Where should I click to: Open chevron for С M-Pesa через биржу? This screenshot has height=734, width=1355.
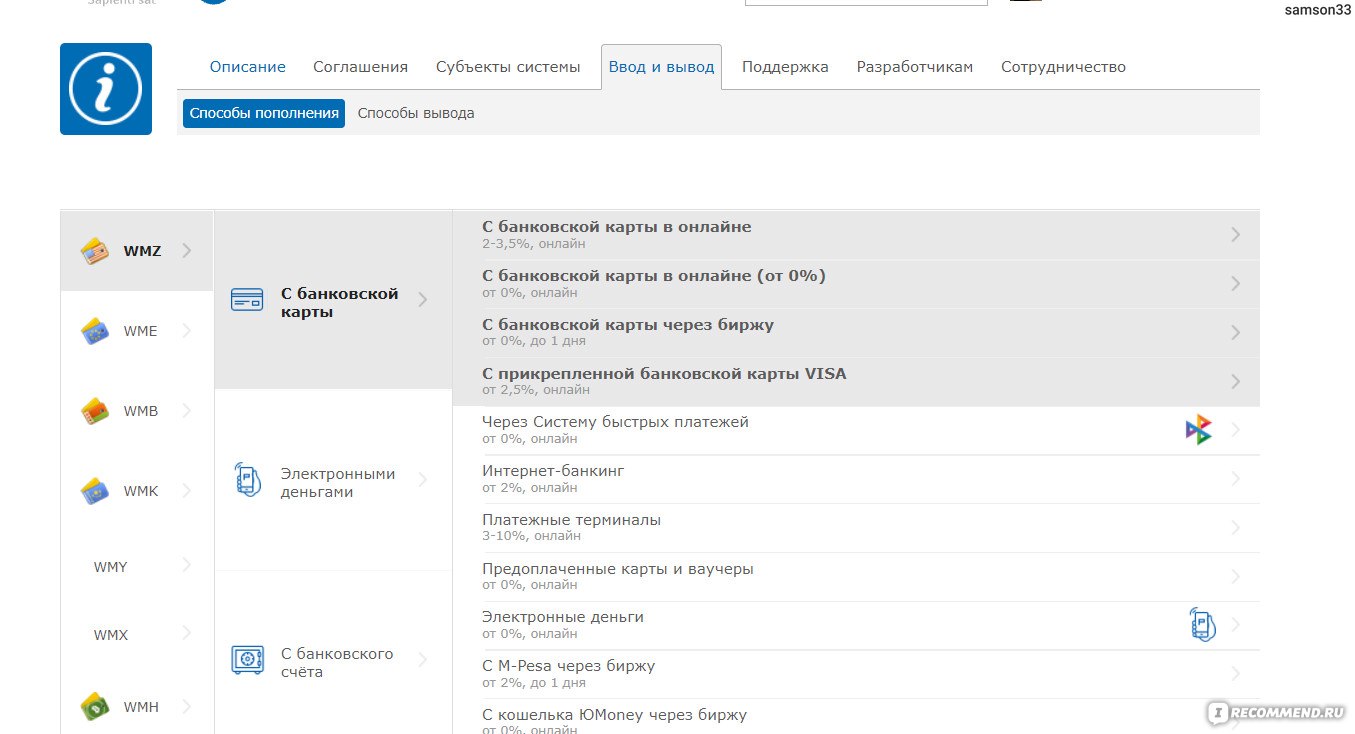[x=1236, y=674]
